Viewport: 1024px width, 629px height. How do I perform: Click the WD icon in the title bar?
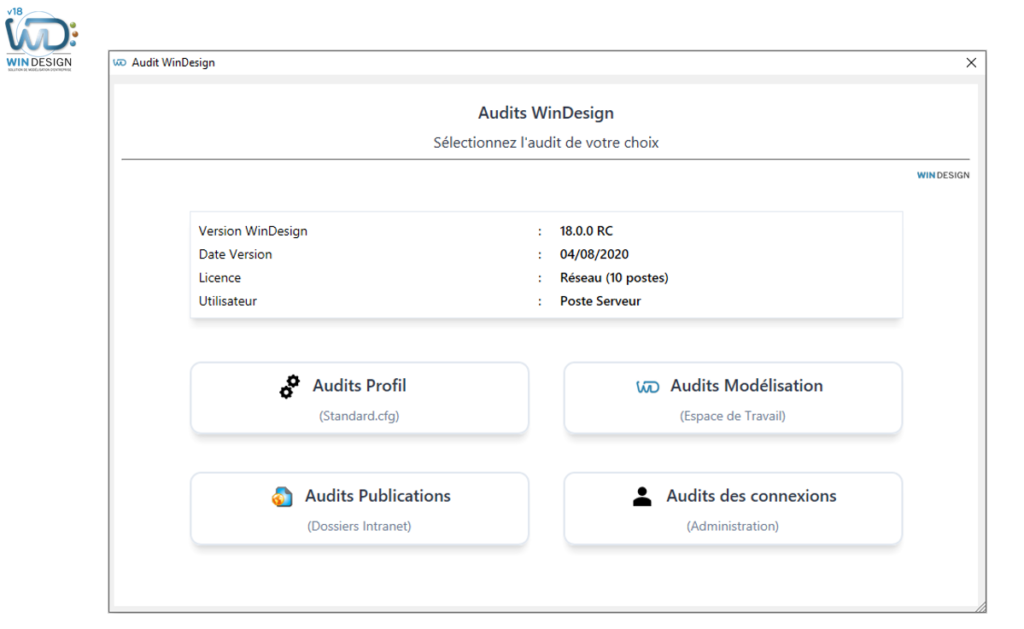[120, 63]
